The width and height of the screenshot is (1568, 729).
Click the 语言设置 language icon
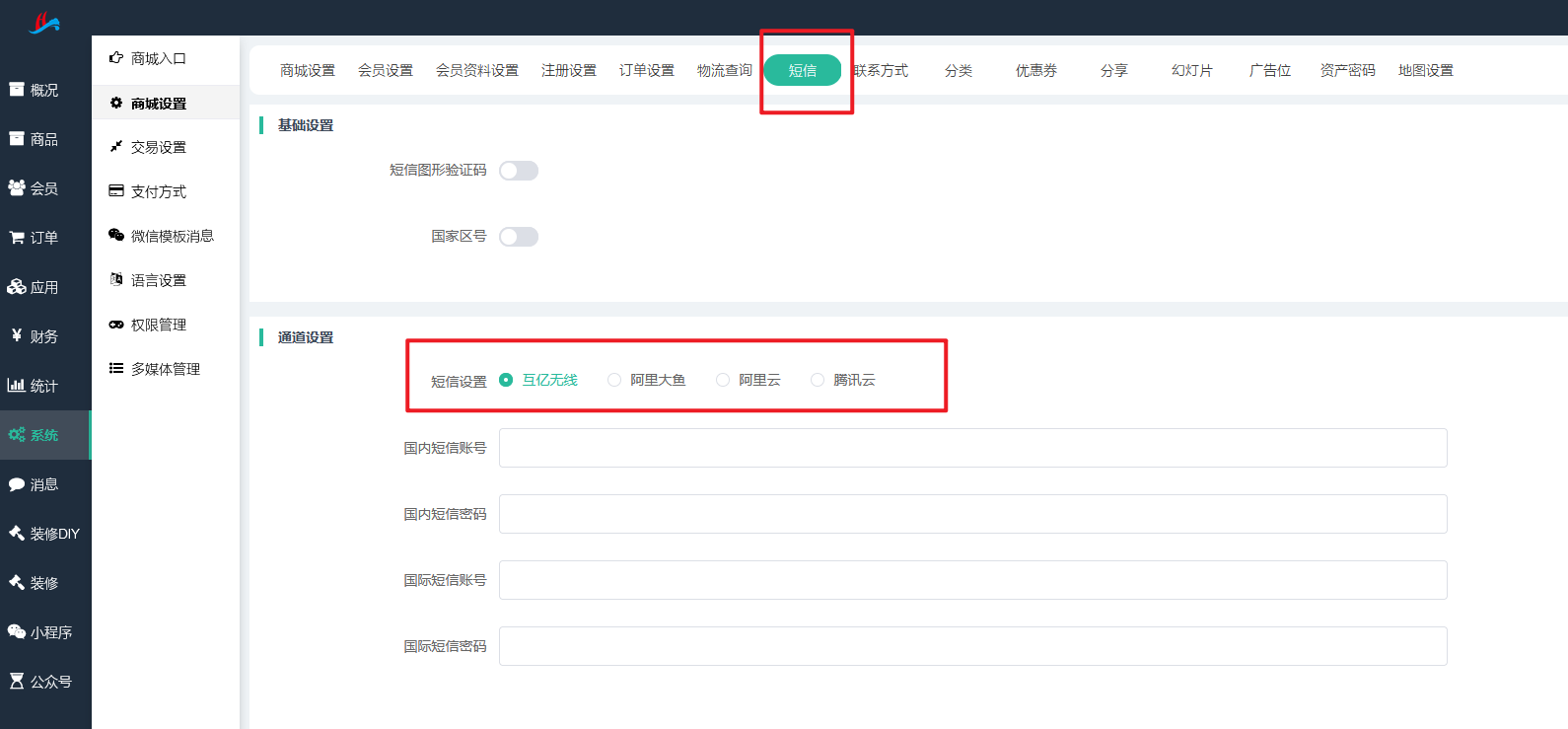click(x=116, y=279)
